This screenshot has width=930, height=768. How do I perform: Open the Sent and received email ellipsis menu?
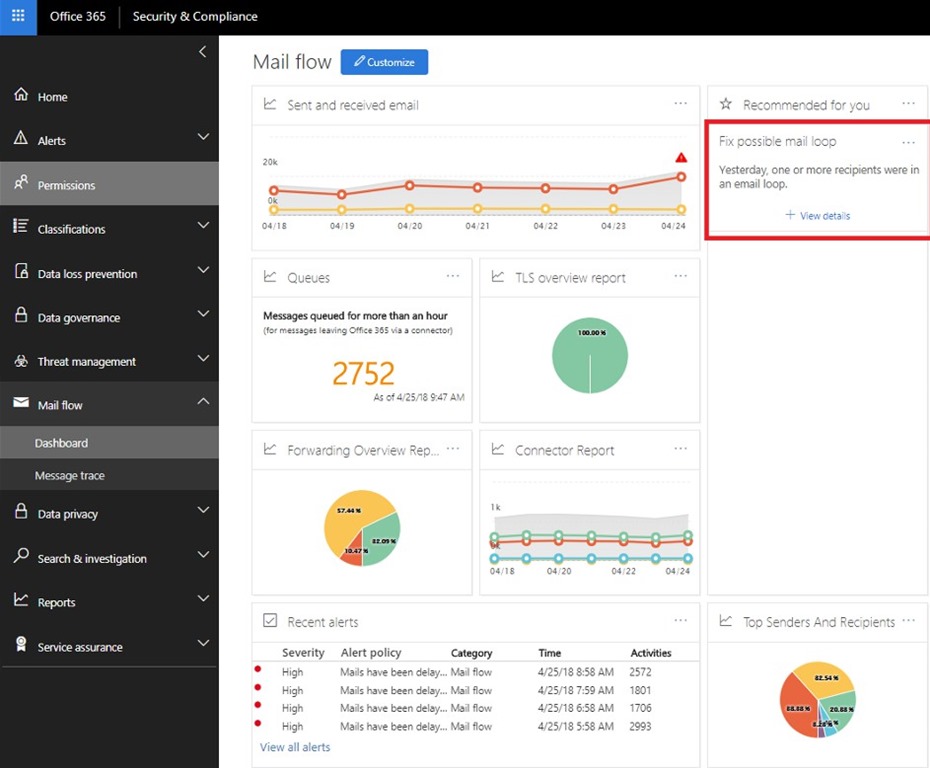(x=680, y=103)
